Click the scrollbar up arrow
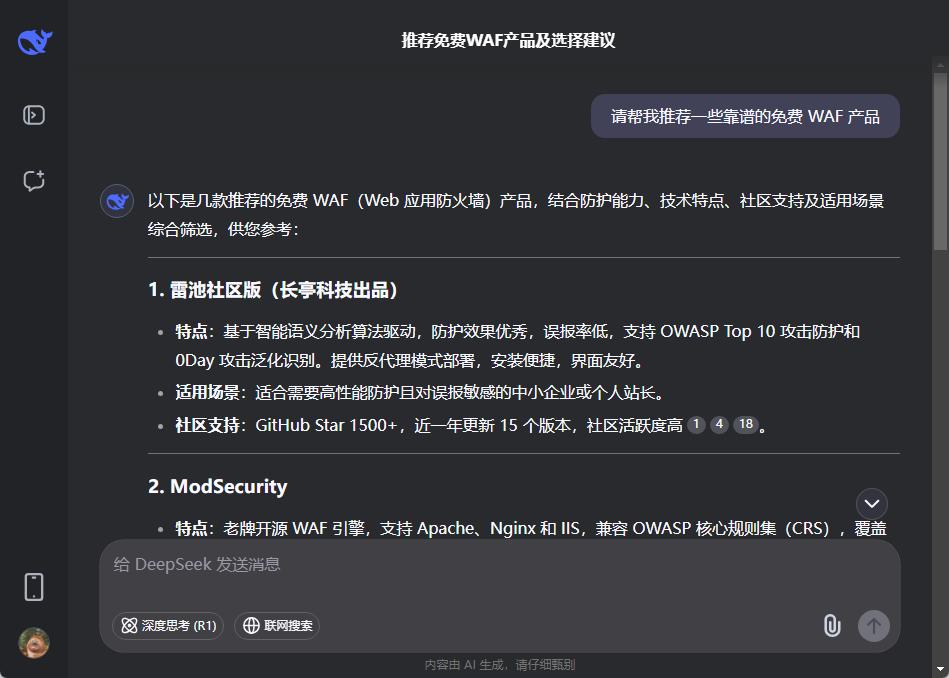The width and height of the screenshot is (949, 678). pyautogui.click(x=940, y=65)
